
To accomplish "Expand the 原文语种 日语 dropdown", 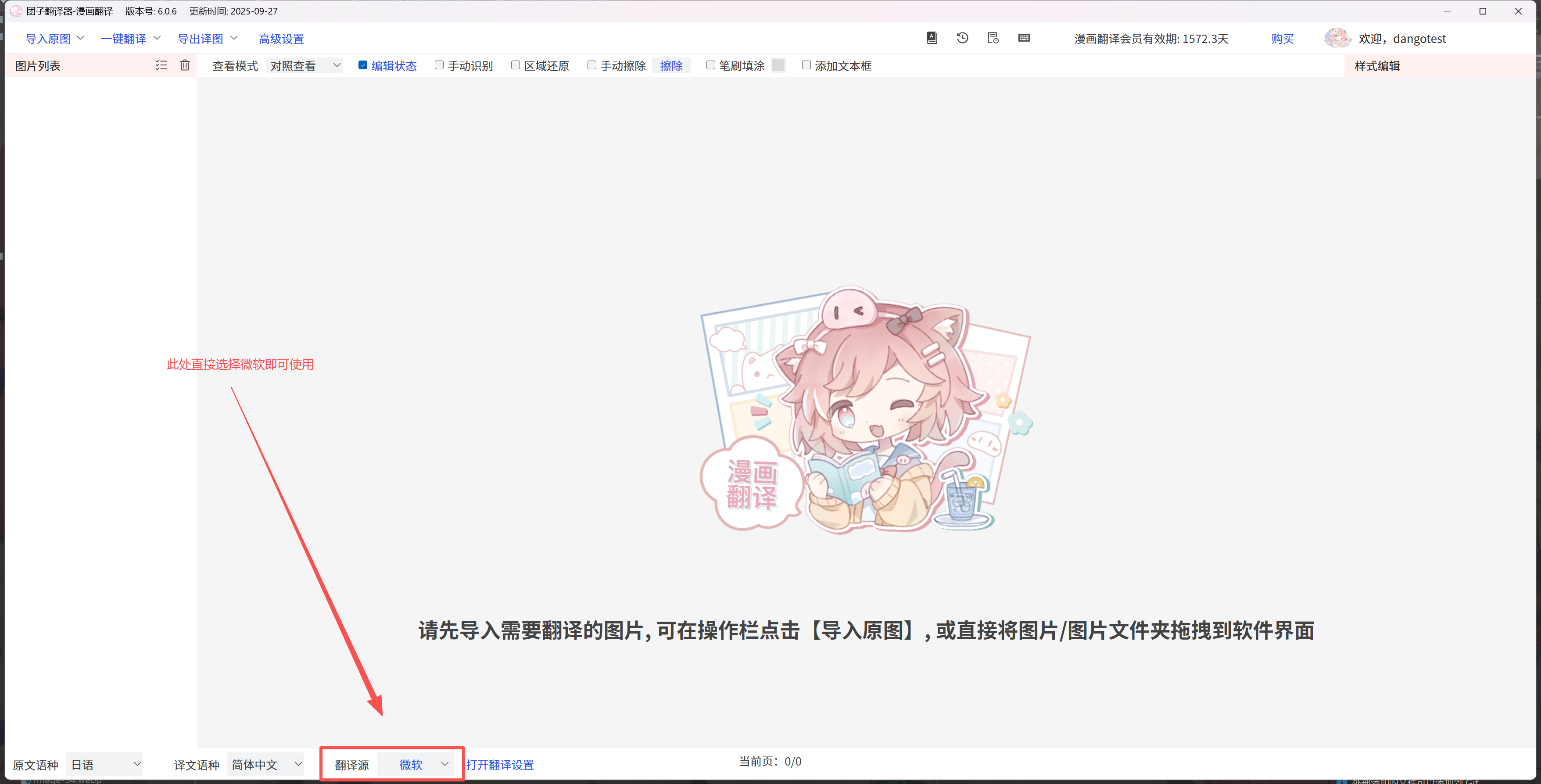I will [x=105, y=764].
